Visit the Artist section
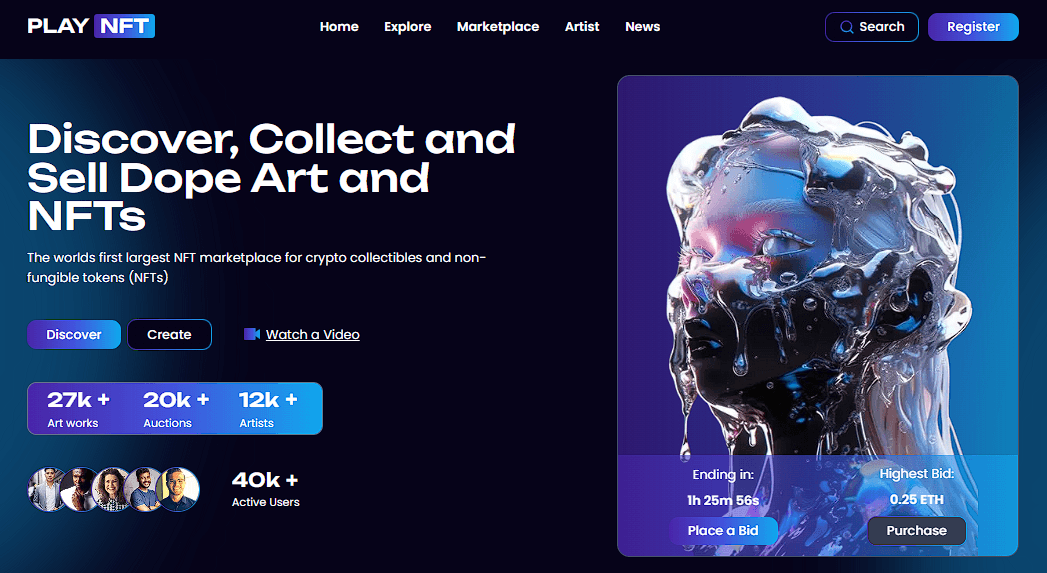Screen dimensions: 1047x573 click(x=582, y=27)
